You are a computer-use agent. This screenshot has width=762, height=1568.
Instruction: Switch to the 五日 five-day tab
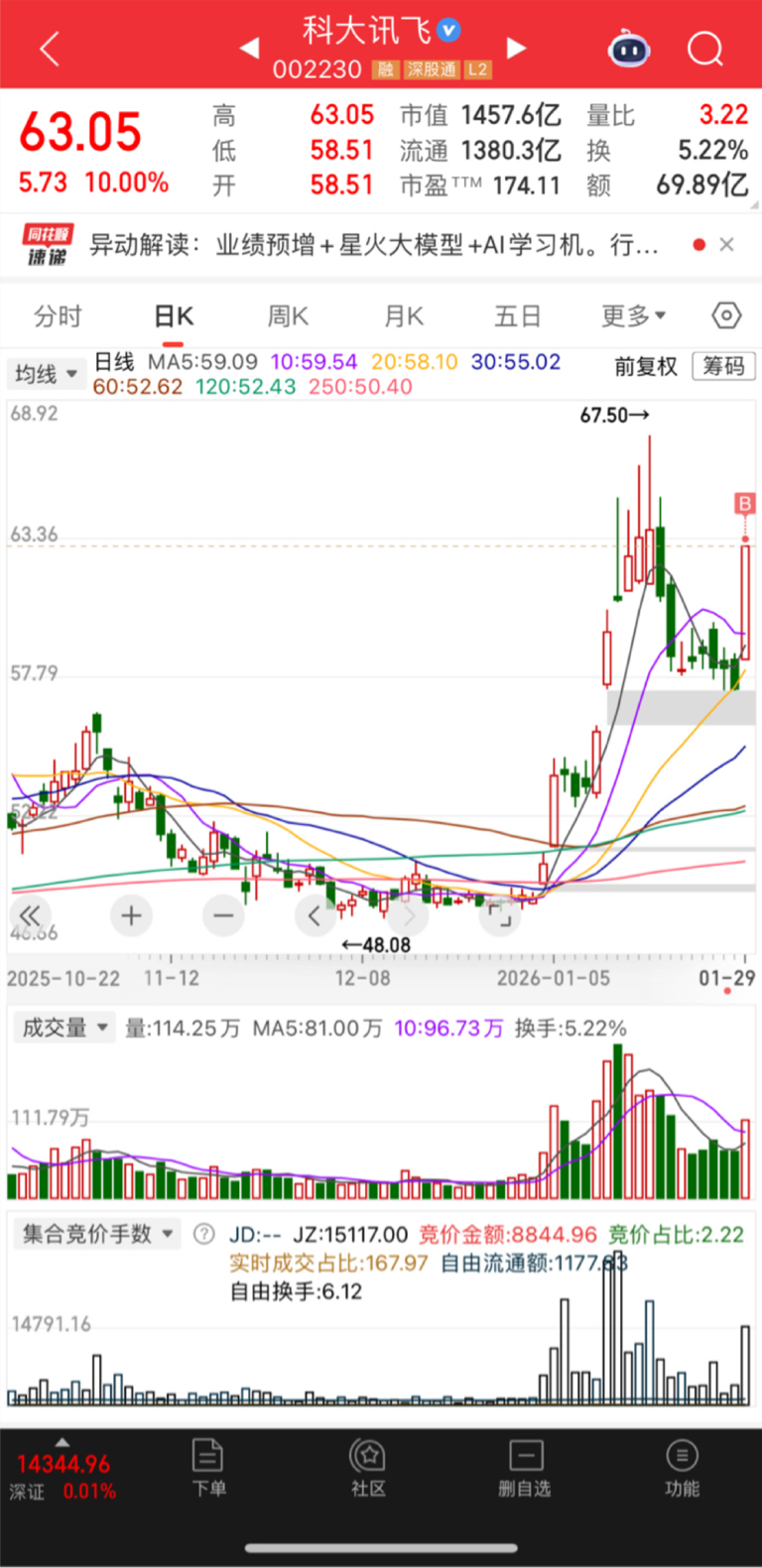point(518,316)
